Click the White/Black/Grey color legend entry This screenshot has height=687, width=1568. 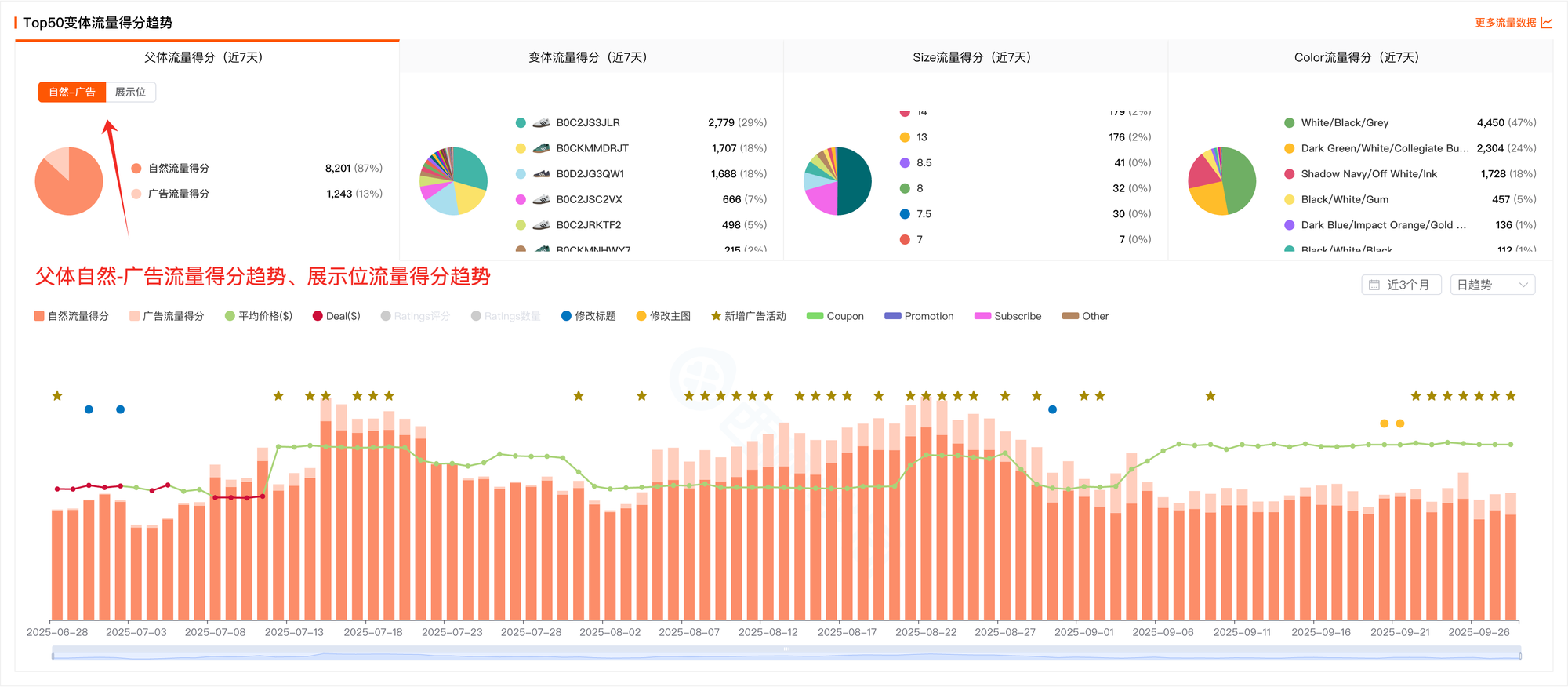click(x=1344, y=123)
